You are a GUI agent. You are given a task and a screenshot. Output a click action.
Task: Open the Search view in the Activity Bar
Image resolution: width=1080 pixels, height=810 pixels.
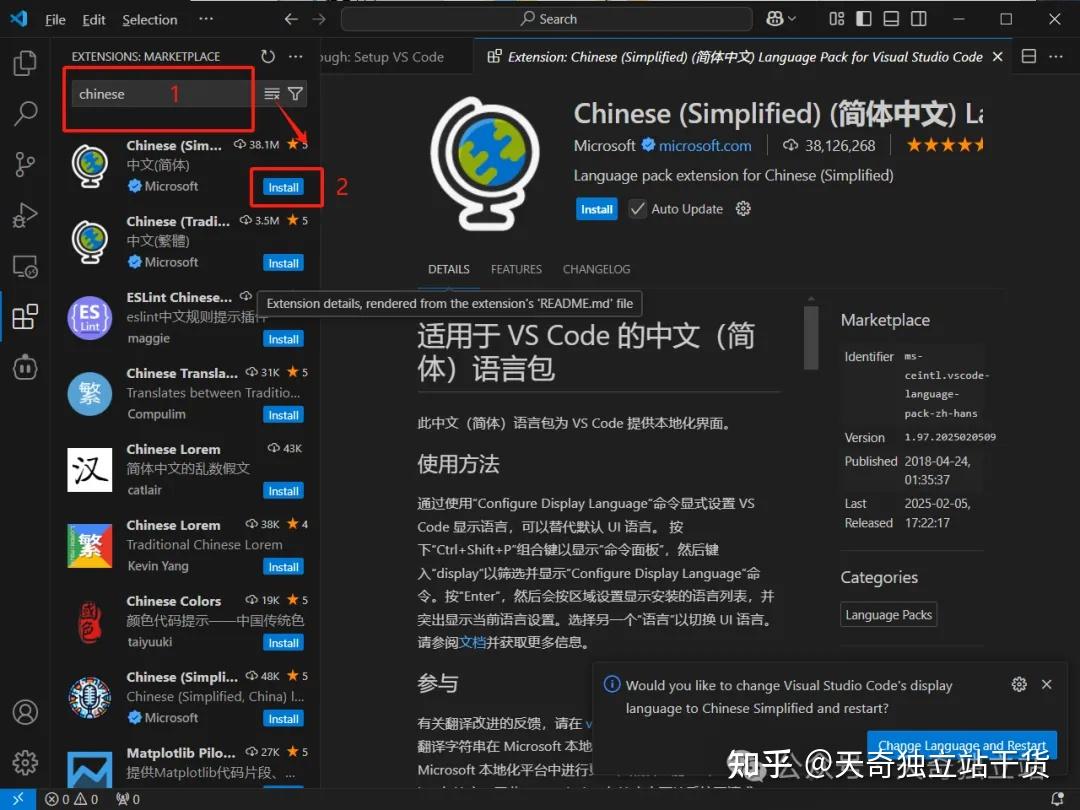tap(24, 113)
